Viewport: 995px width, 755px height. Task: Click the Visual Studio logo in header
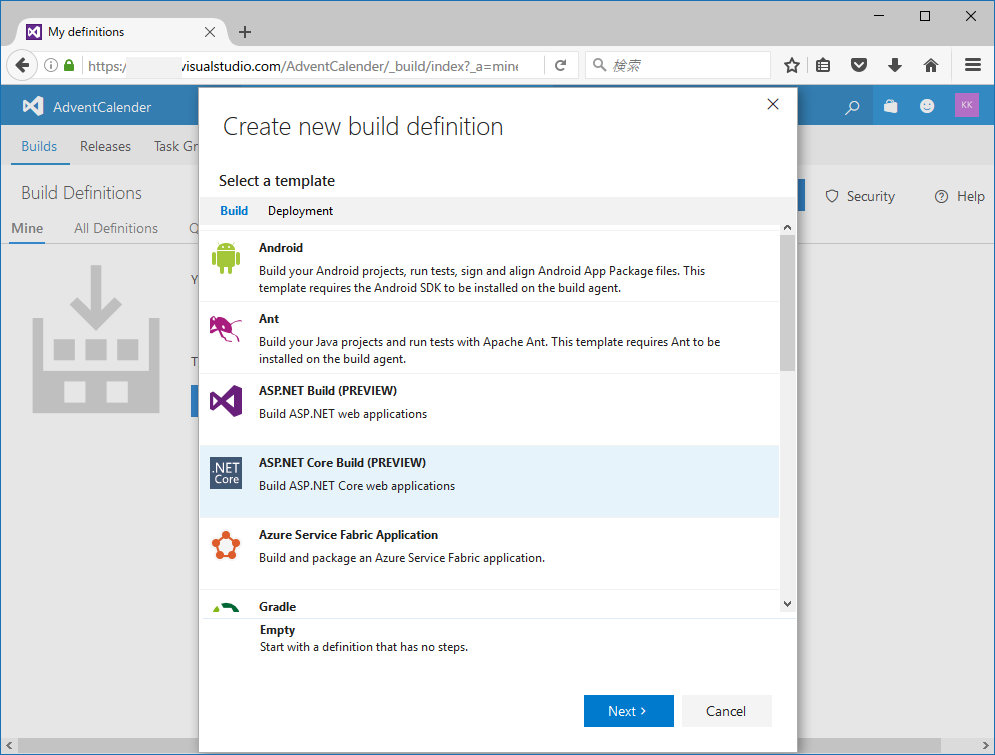point(33,107)
